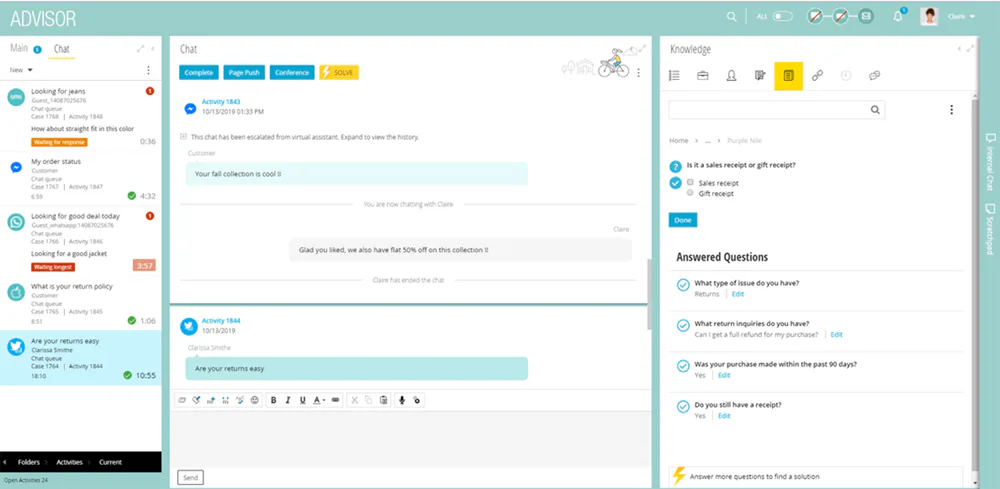Open the font color picker
Screen dimensions: 1000x489
point(319,400)
